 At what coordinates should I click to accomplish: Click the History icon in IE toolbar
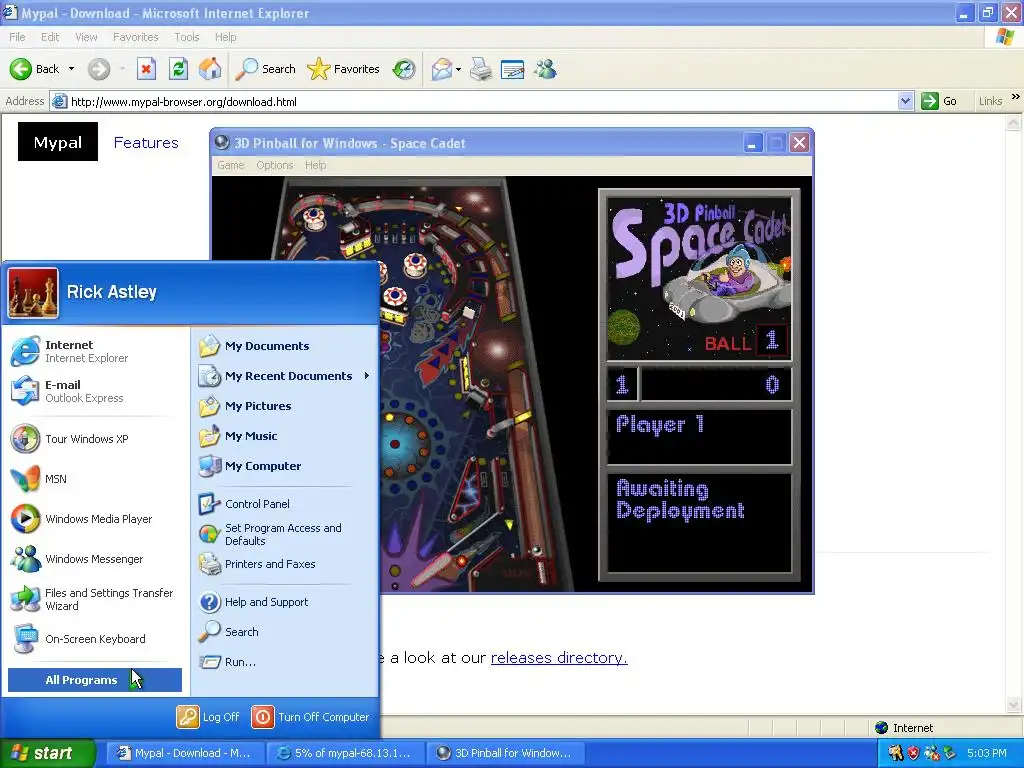[x=404, y=69]
